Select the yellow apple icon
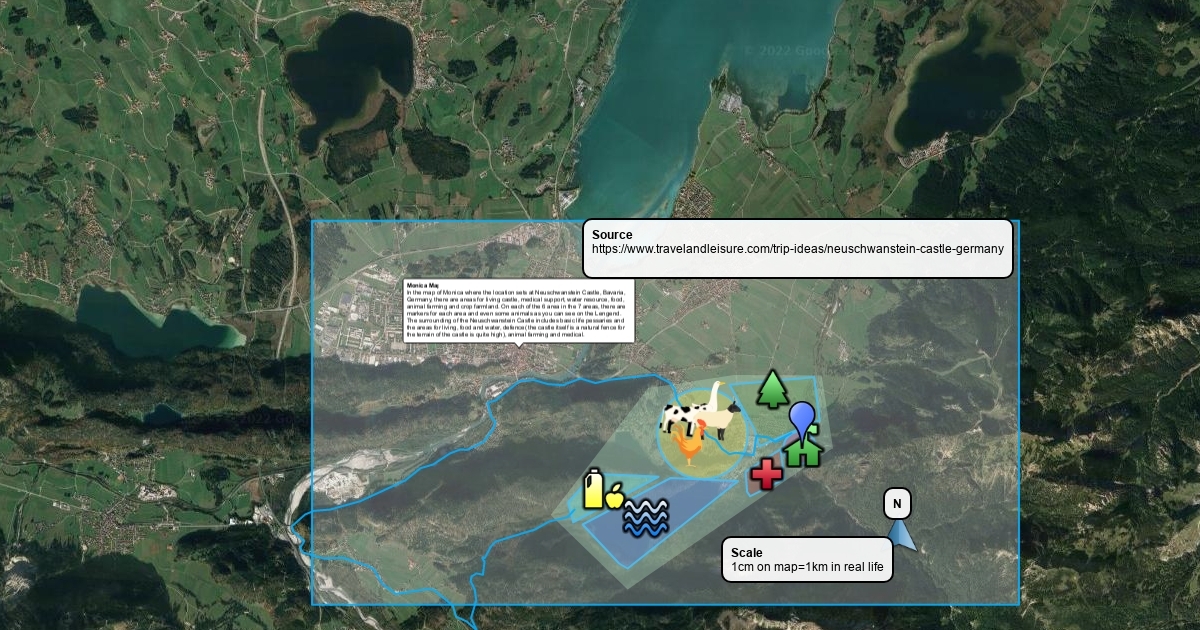 pyautogui.click(x=615, y=494)
